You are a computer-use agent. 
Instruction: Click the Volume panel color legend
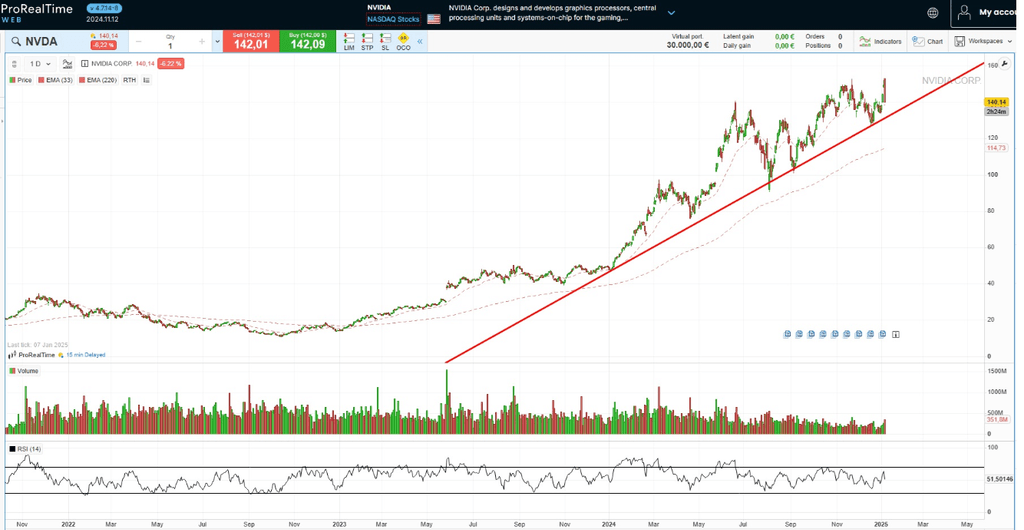13,371
